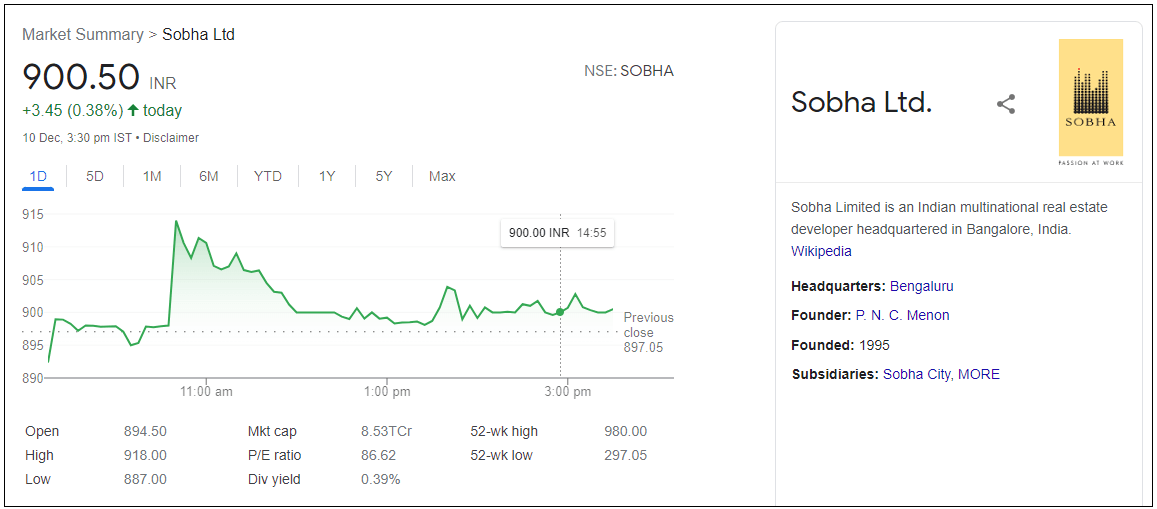Click the Founded: 1995 text
Viewport: 1157px width, 509px height.
pos(840,345)
